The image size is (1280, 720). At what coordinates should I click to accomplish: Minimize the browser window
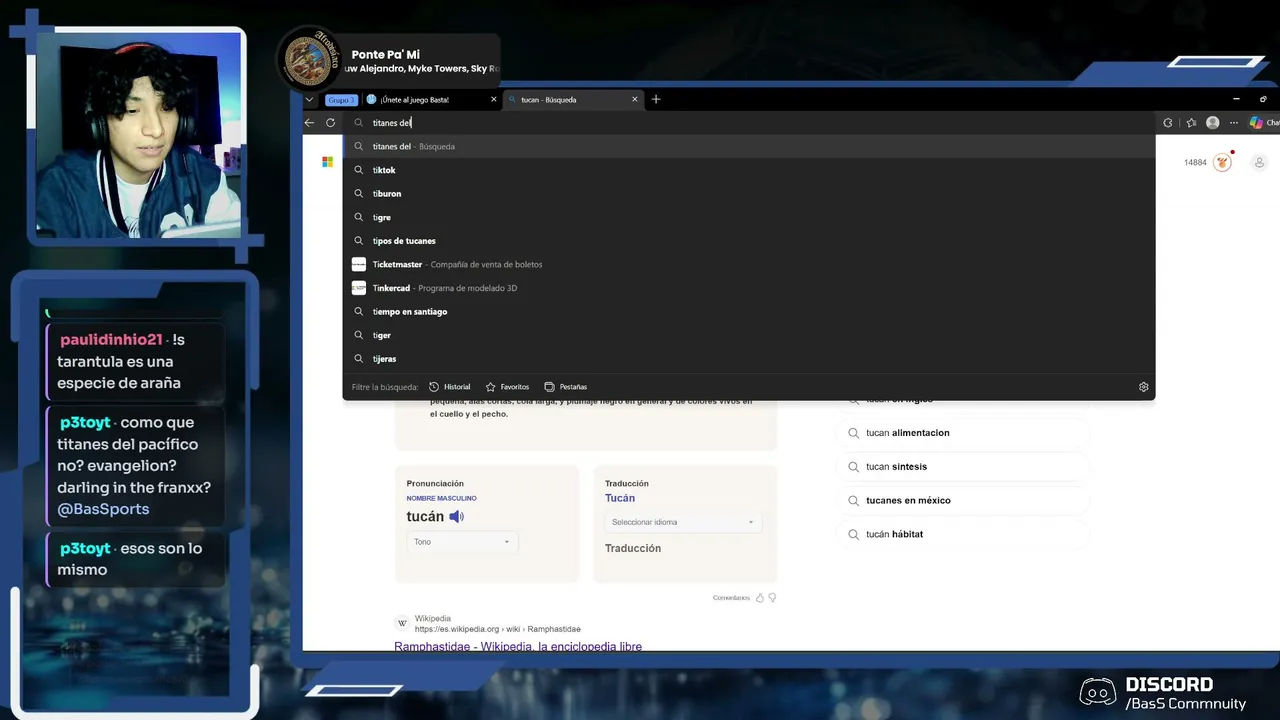point(1236,99)
